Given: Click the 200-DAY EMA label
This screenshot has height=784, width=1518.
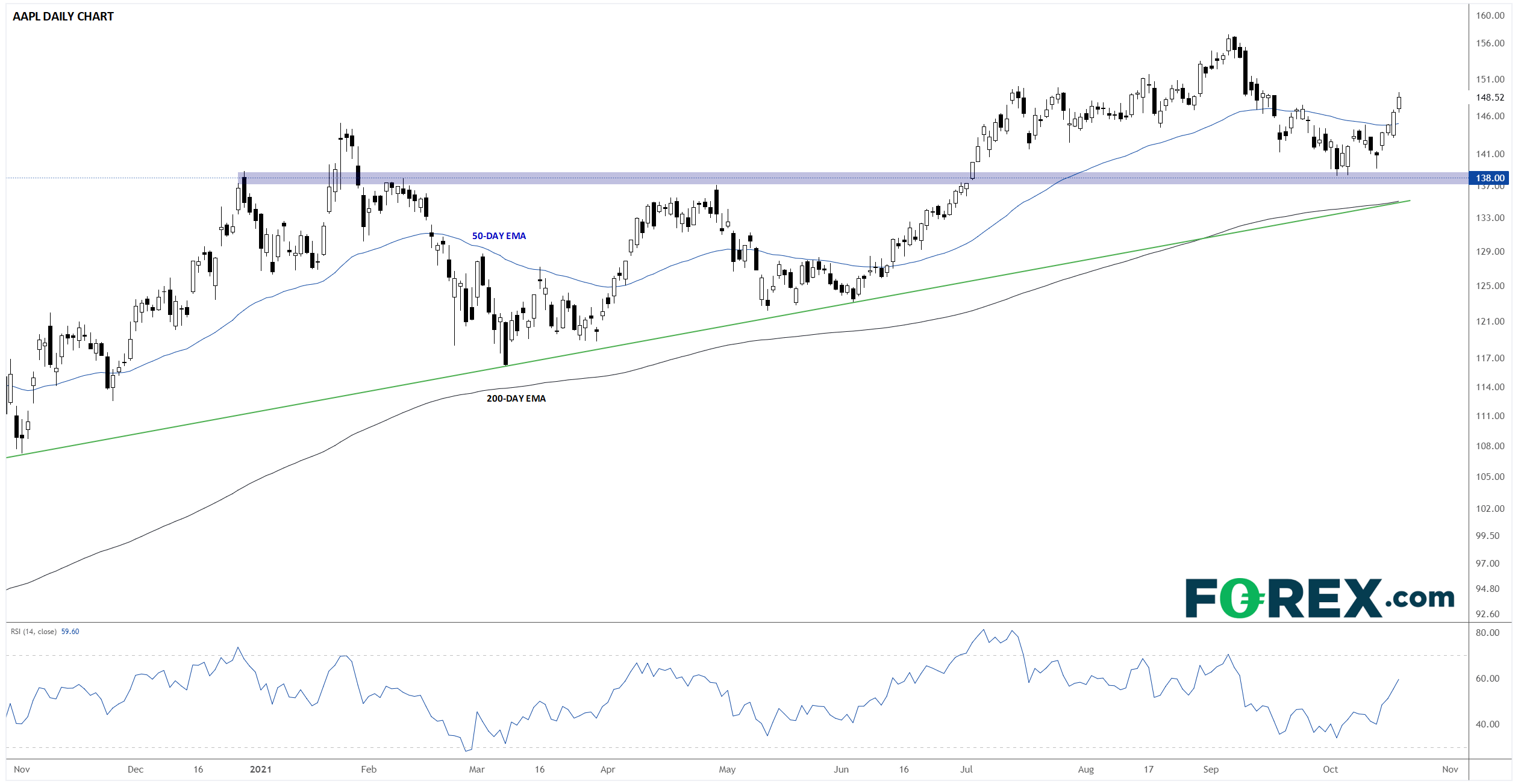Looking at the screenshot, I should click(516, 399).
